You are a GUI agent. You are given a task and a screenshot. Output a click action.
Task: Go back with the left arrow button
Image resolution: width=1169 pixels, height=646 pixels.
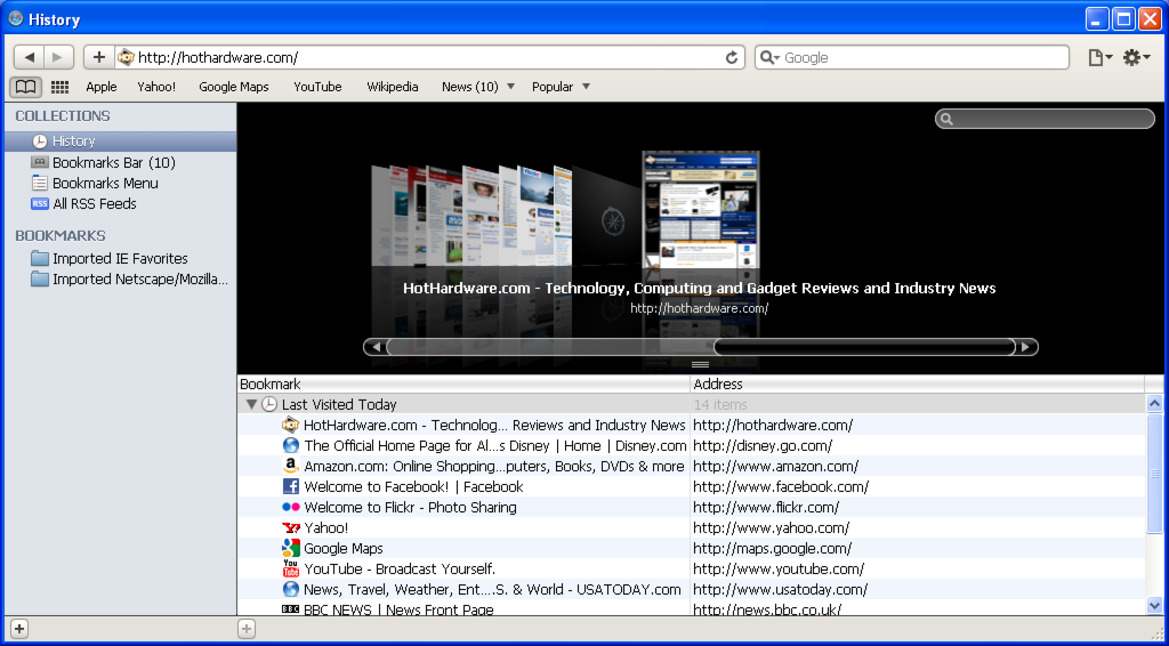click(29, 57)
